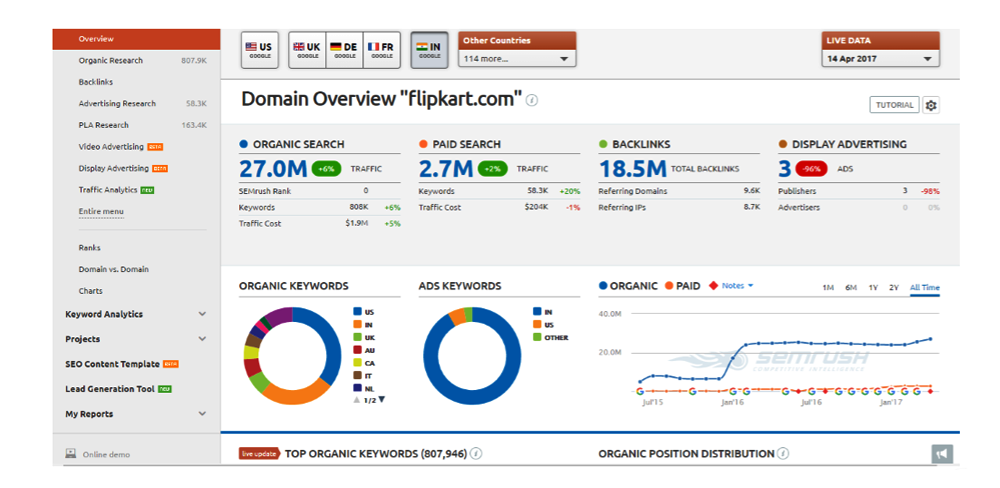
Task: Click the megaphone feedback icon
Action: (x=942, y=454)
